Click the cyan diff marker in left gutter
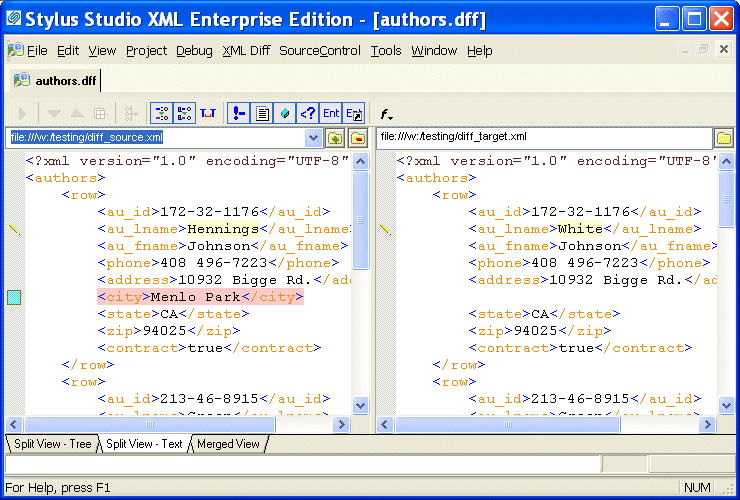740x500 pixels. coord(14,297)
